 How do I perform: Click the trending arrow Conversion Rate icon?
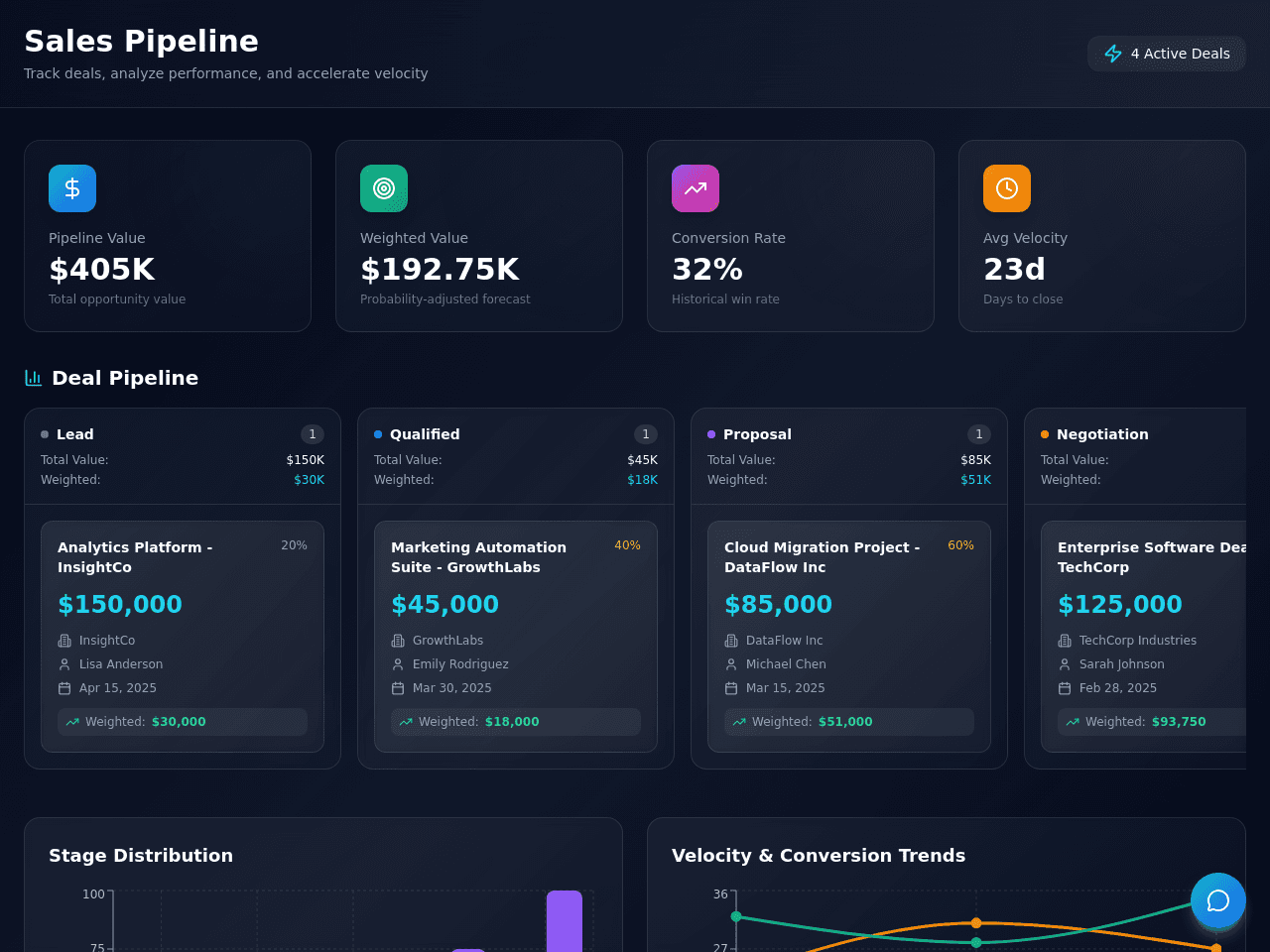tap(696, 188)
